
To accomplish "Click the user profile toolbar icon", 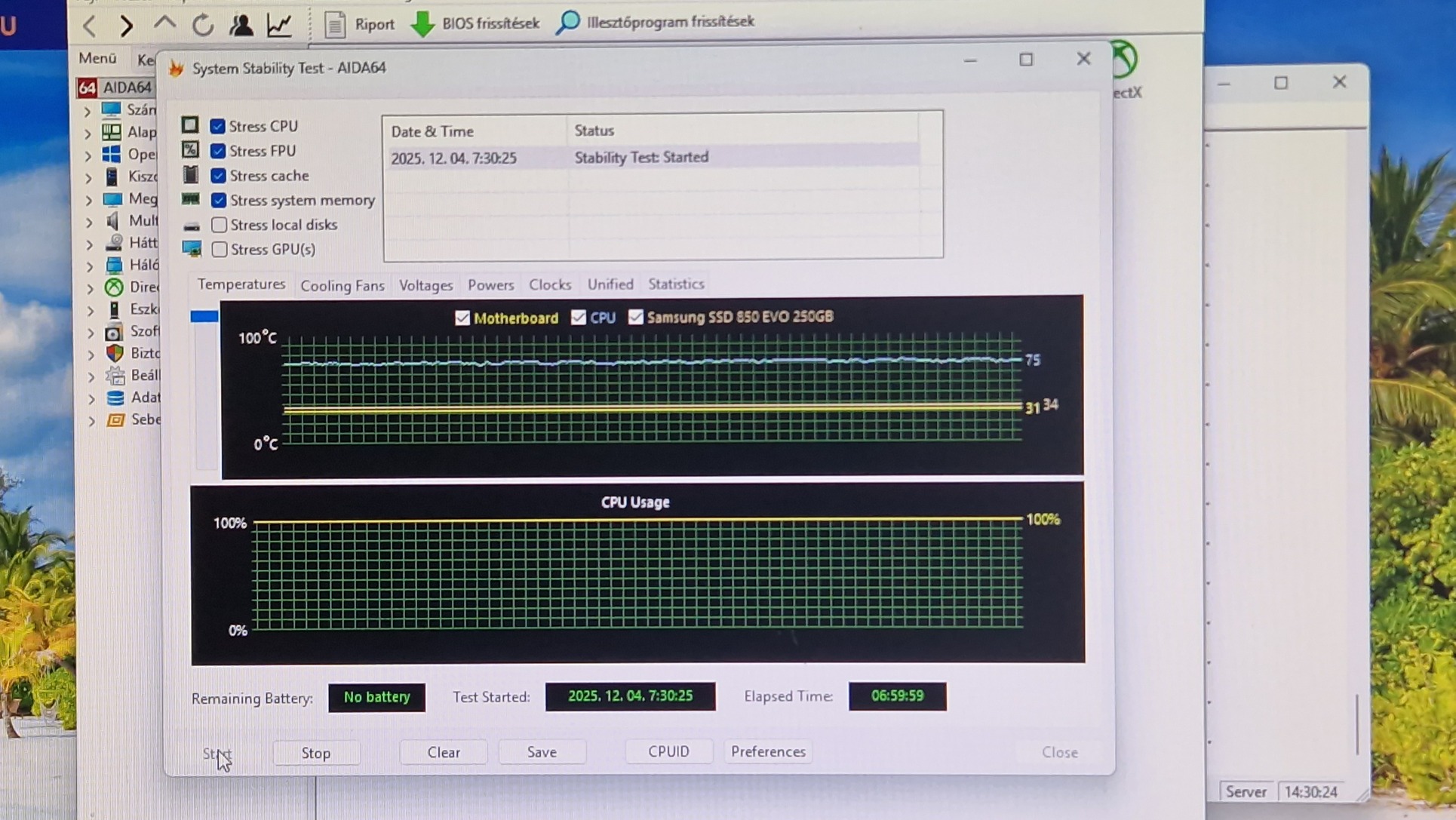I will 241,25.
